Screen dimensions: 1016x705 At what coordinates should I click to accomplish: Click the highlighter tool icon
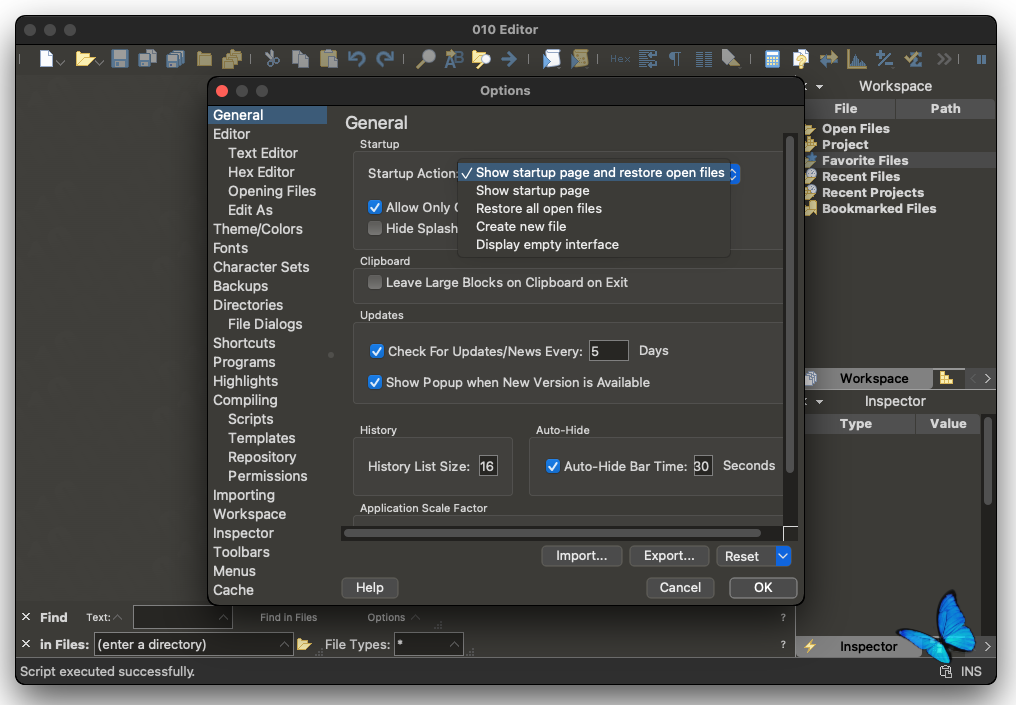[x=731, y=59]
